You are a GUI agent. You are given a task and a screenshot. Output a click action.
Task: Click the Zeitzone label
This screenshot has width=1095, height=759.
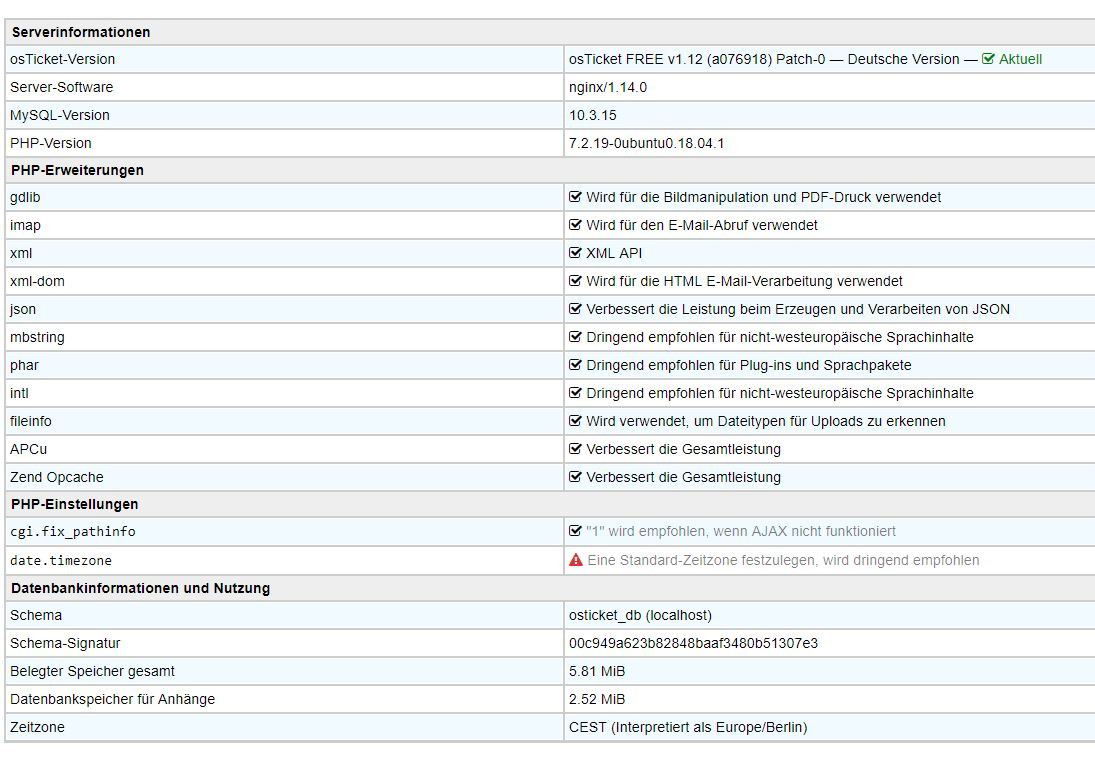click(38, 727)
